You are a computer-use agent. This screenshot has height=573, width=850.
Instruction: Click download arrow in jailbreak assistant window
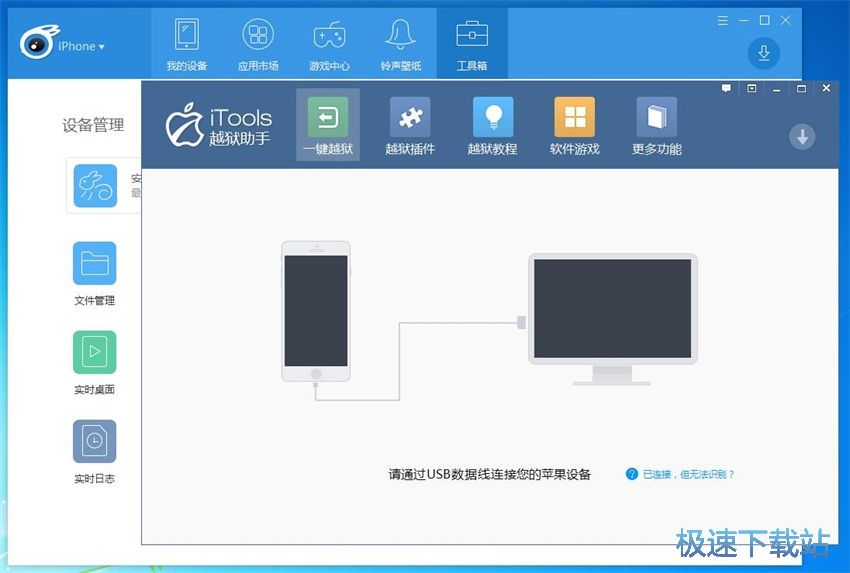802,137
